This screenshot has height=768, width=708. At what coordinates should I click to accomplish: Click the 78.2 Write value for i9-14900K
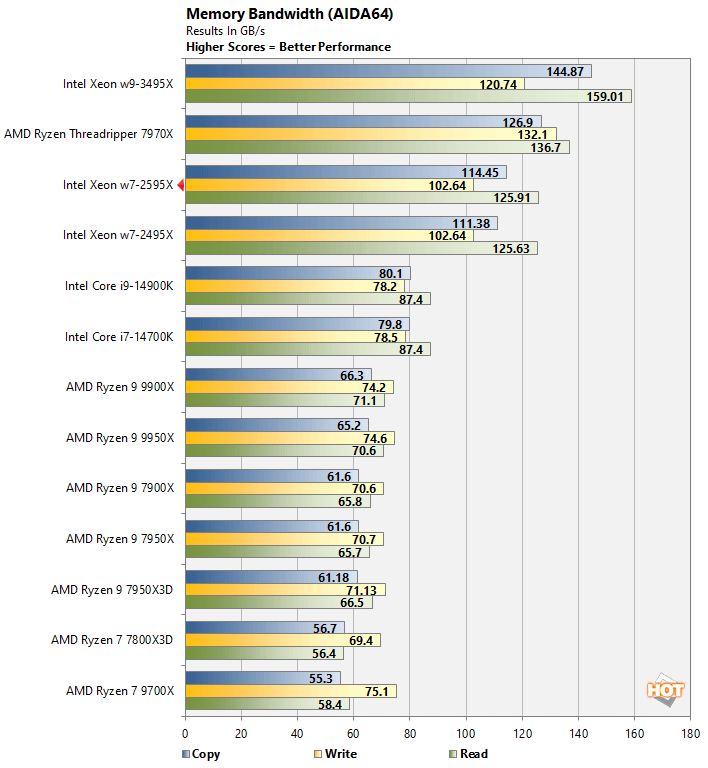(x=385, y=287)
